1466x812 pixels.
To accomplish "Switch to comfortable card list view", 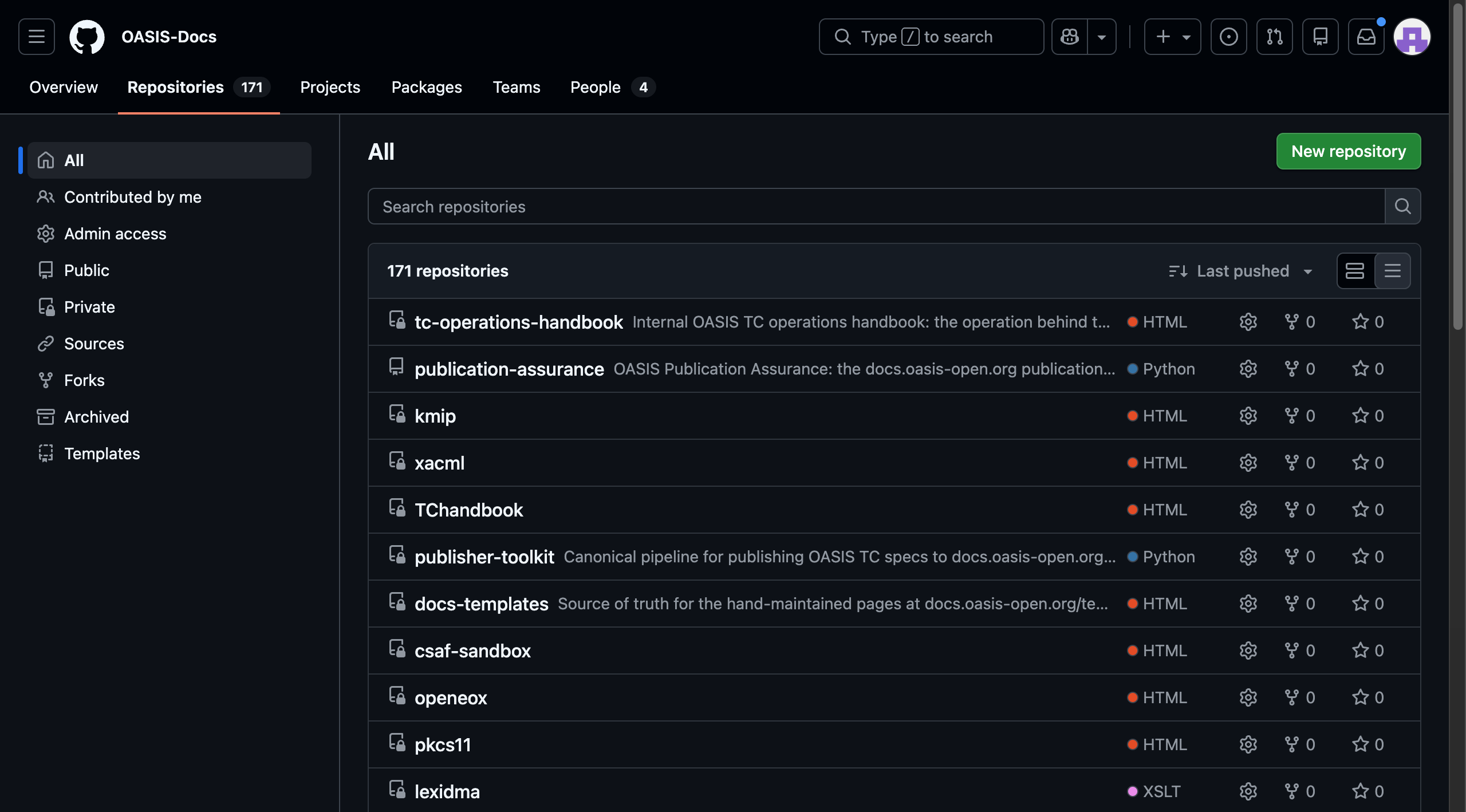I will pos(1355,271).
